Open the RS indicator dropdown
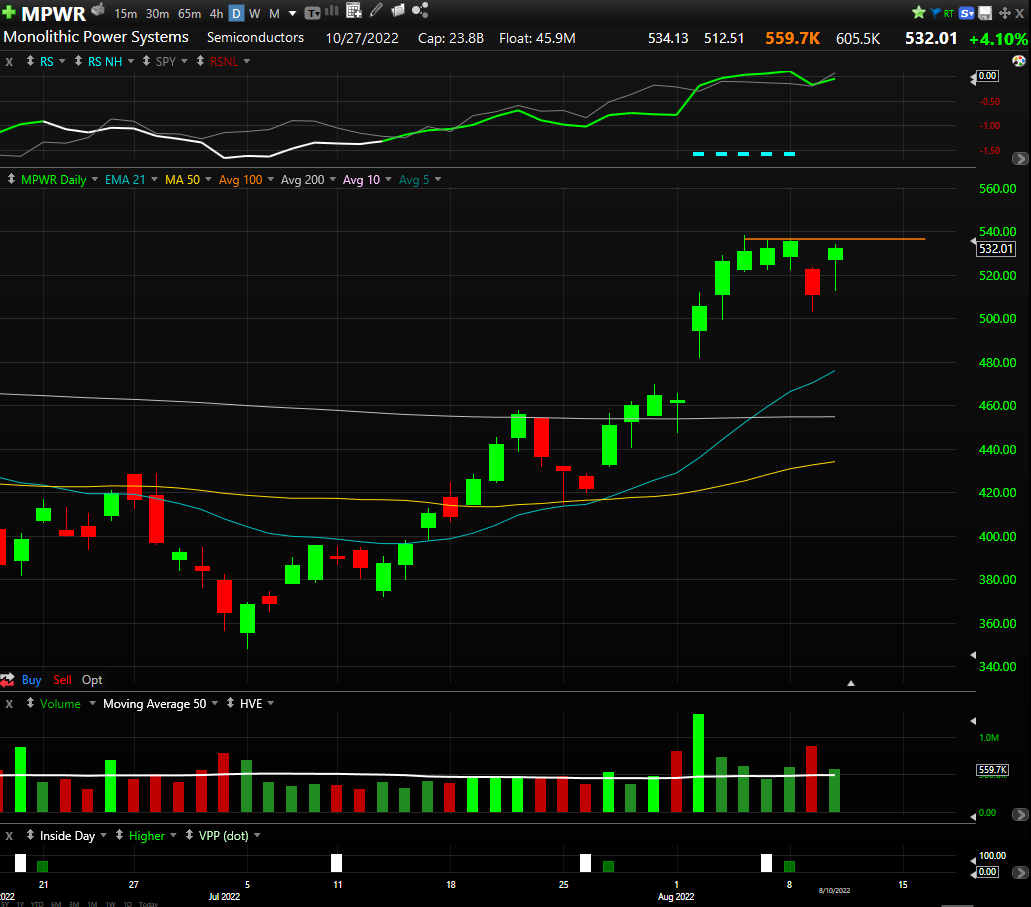This screenshot has width=1031, height=907. pyautogui.click(x=62, y=61)
